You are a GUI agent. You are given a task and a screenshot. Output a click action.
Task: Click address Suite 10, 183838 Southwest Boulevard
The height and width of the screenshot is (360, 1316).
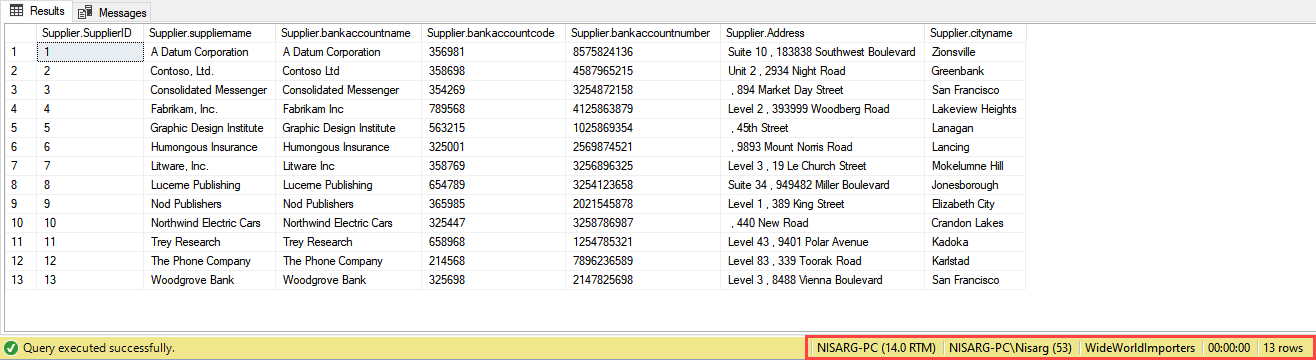[822, 52]
